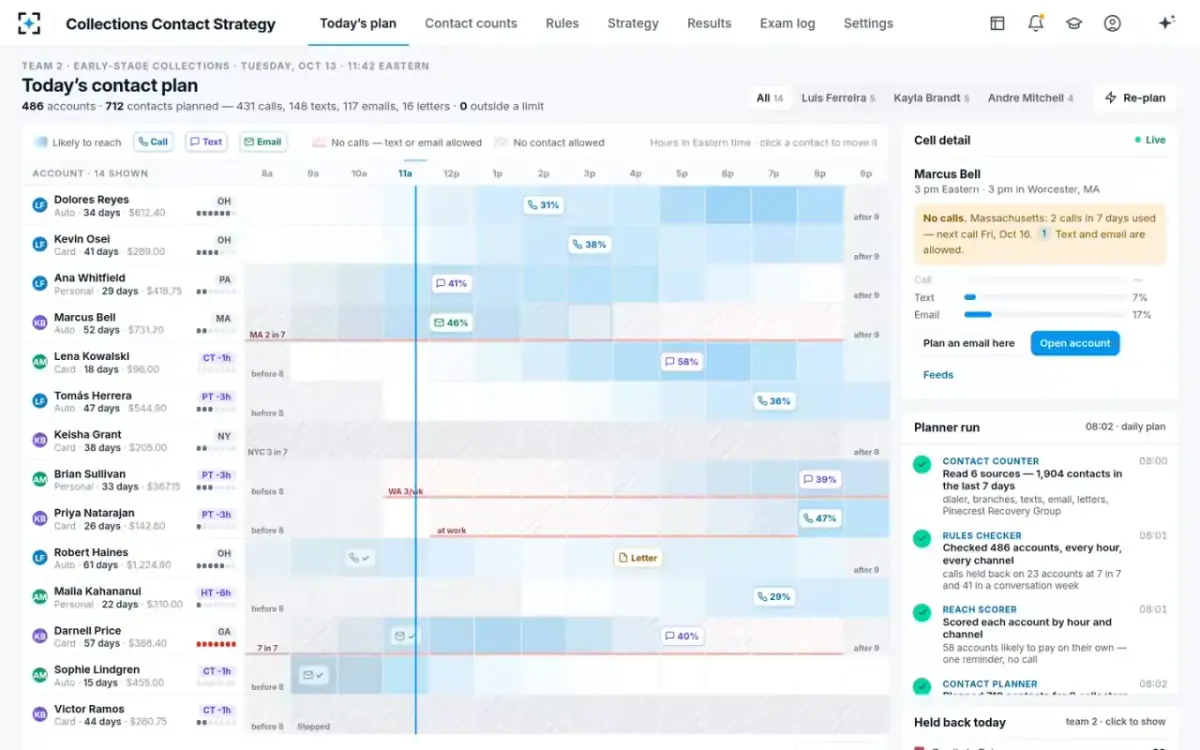The width and height of the screenshot is (1200, 750).
Task: Expand Held back today panel
Action: [x=1040, y=722]
